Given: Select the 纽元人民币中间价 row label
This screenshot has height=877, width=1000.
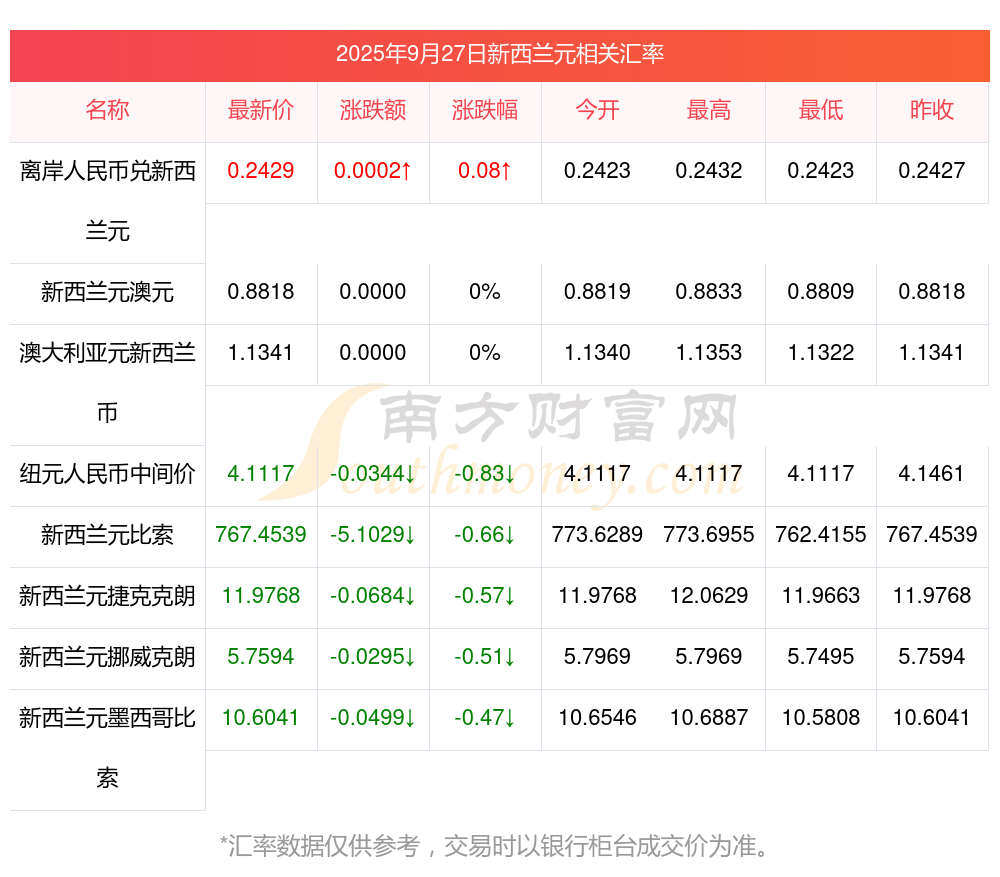Looking at the screenshot, I should [x=107, y=474].
